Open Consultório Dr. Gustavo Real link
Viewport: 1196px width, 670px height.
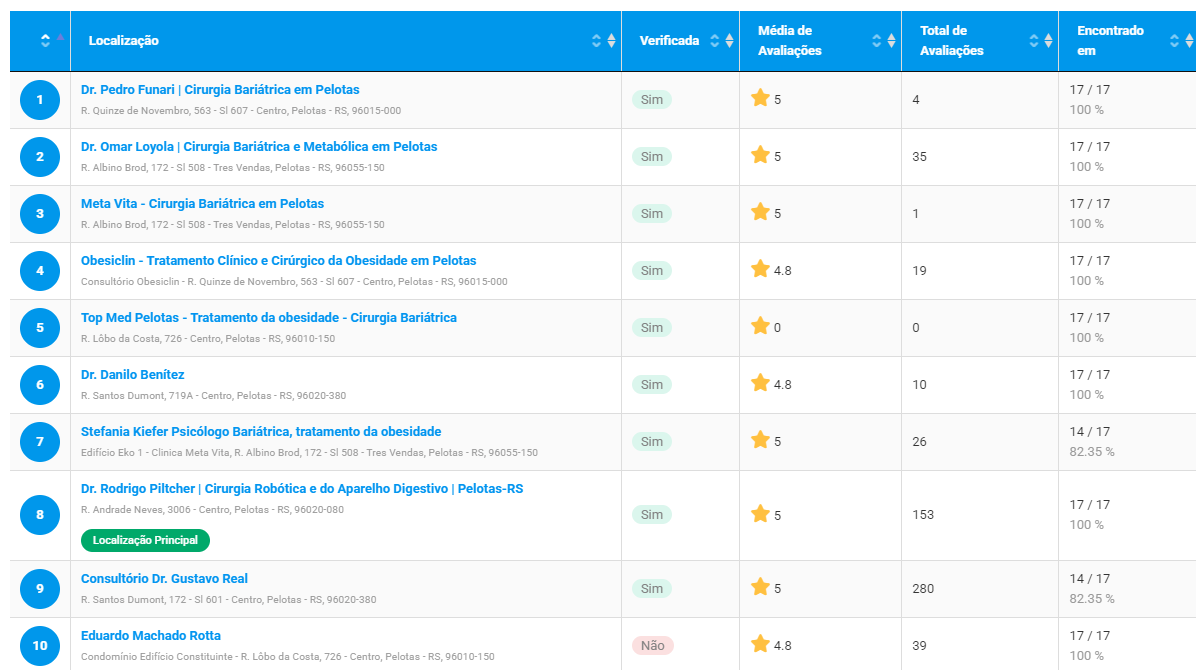click(x=164, y=578)
